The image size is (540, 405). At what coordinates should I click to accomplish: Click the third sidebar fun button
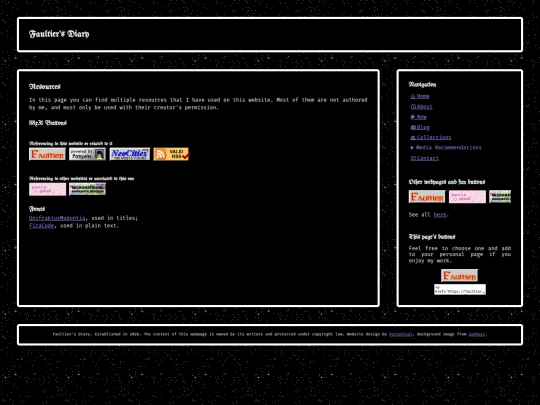click(500, 197)
